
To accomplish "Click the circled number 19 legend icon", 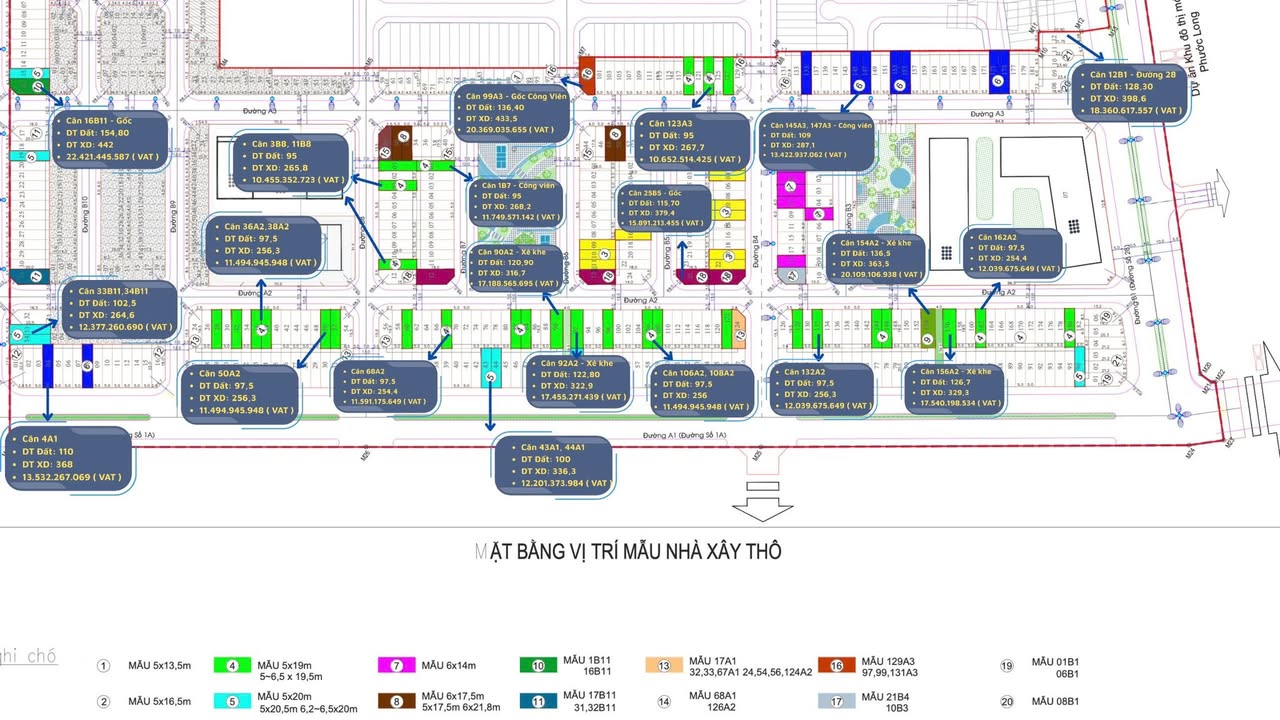I will tap(1007, 666).
